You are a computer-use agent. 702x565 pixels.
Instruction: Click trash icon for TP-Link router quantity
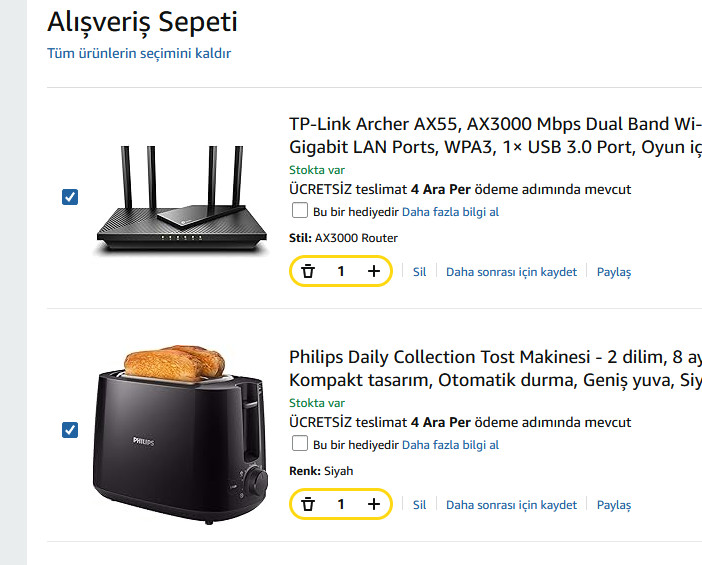308,271
